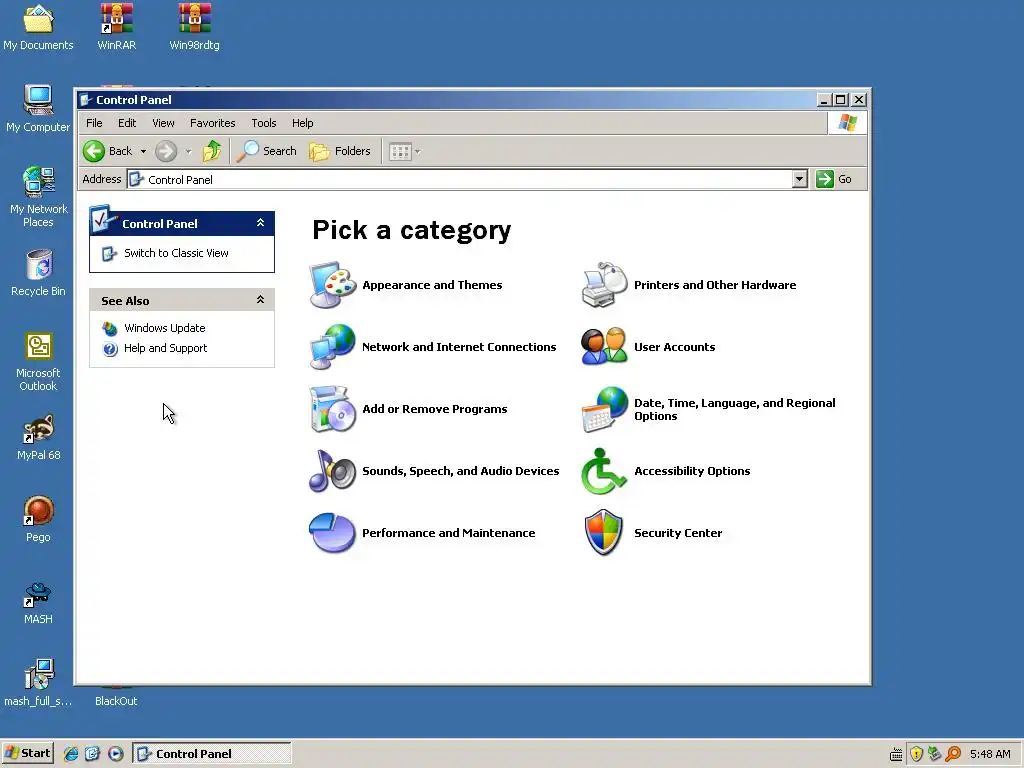Open Network and Internet Connections icon
Viewport: 1024px width, 768px height.
coord(332,347)
